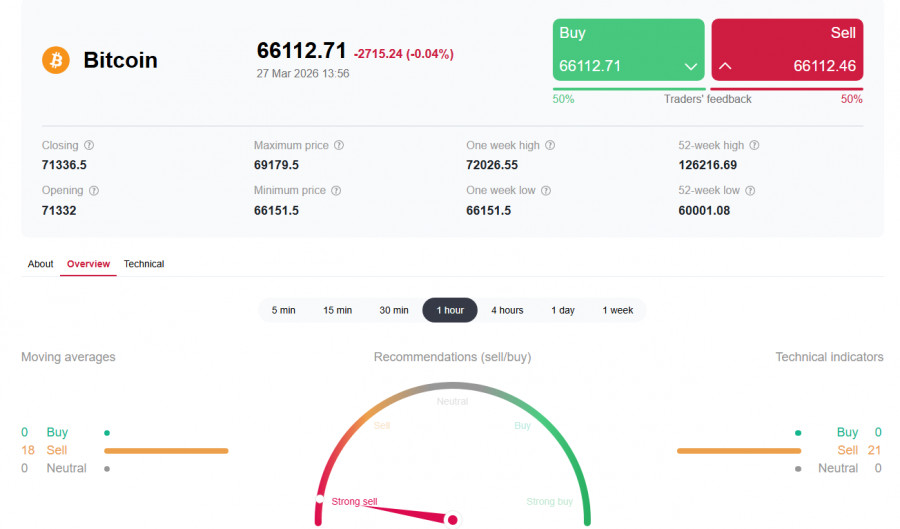Click the One week high help icon
This screenshot has width=900, height=529.
550,145
